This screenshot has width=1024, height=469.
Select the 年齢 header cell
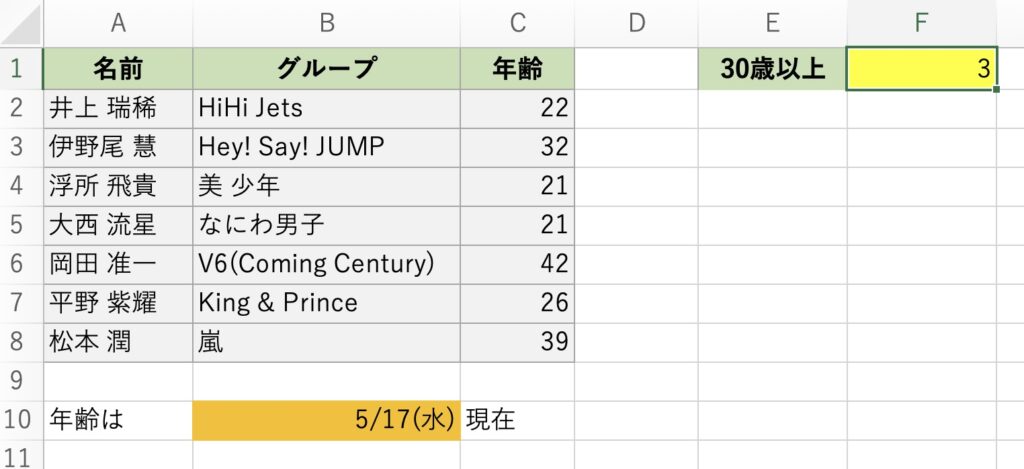tap(517, 69)
